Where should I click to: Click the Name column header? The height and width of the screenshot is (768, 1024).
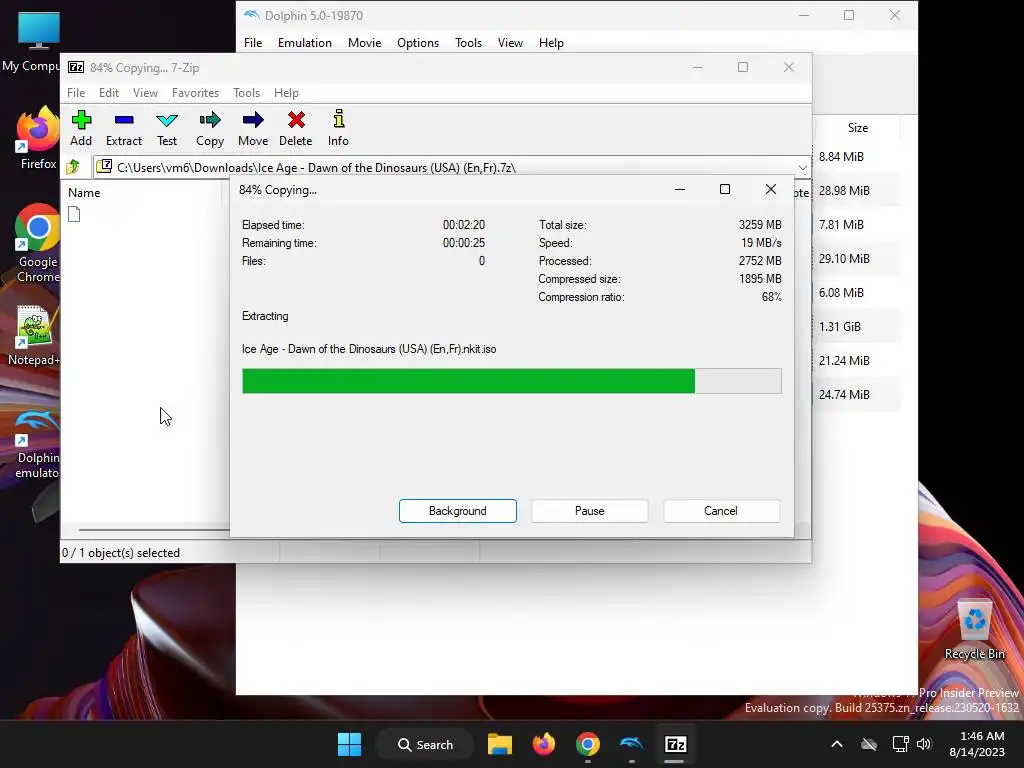pos(84,193)
